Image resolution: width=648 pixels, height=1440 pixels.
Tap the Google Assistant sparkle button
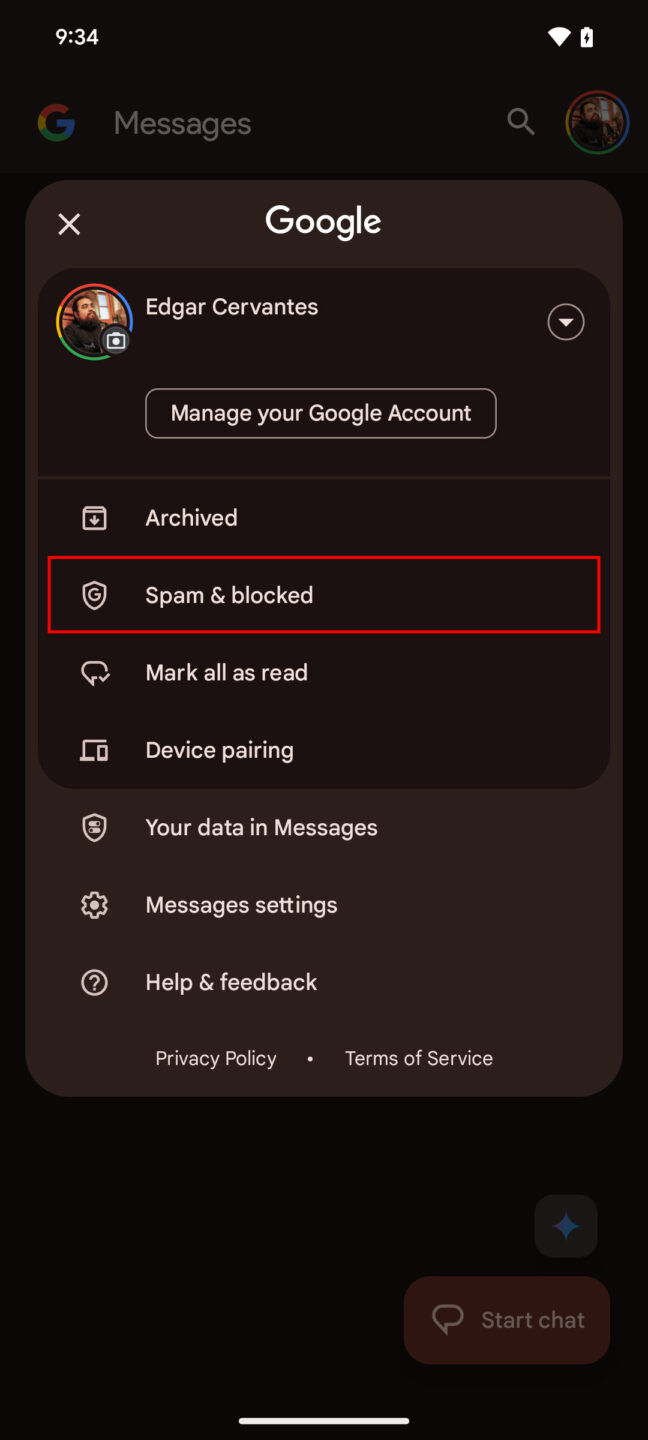[x=566, y=1225]
